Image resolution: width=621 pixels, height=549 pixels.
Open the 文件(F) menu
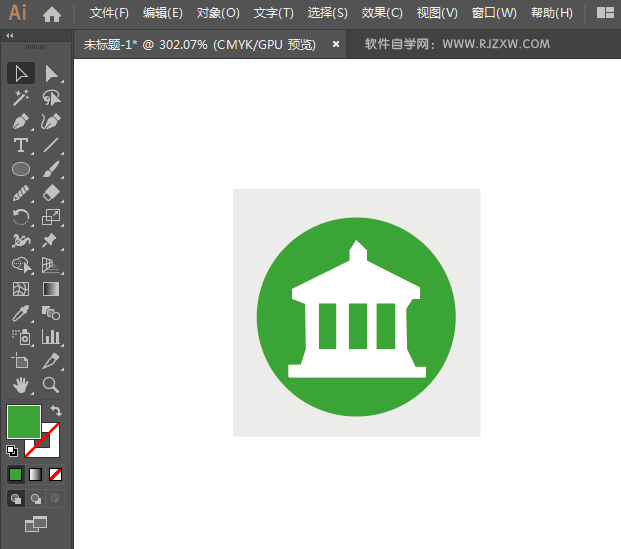[109, 13]
